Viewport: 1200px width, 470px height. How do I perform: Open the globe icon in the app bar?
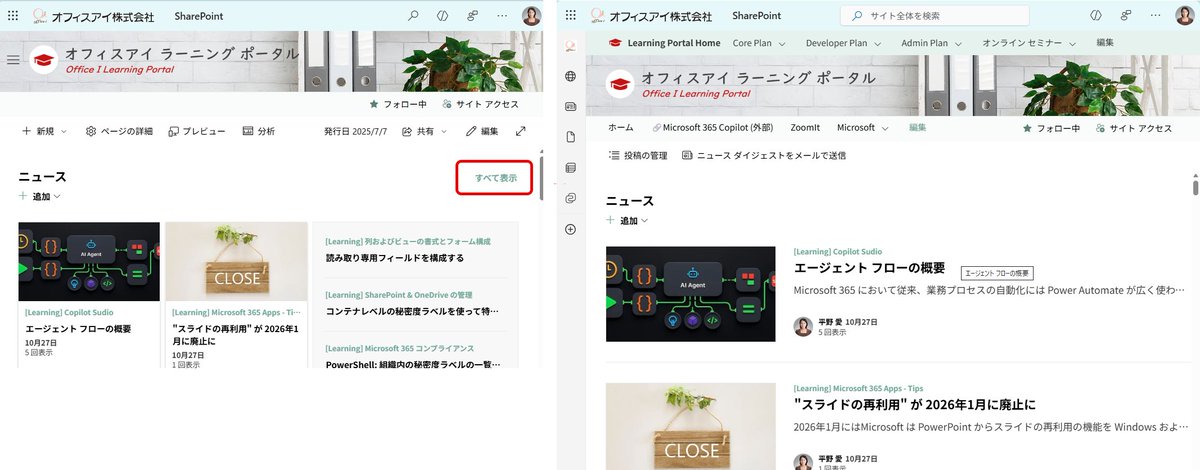pos(571,76)
